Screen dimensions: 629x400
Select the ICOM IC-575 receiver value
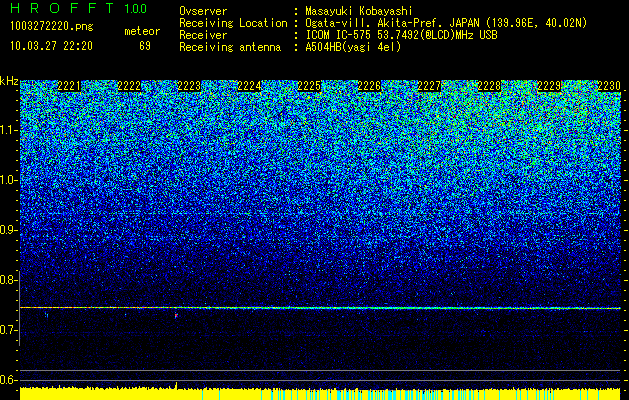click(x=401, y=35)
